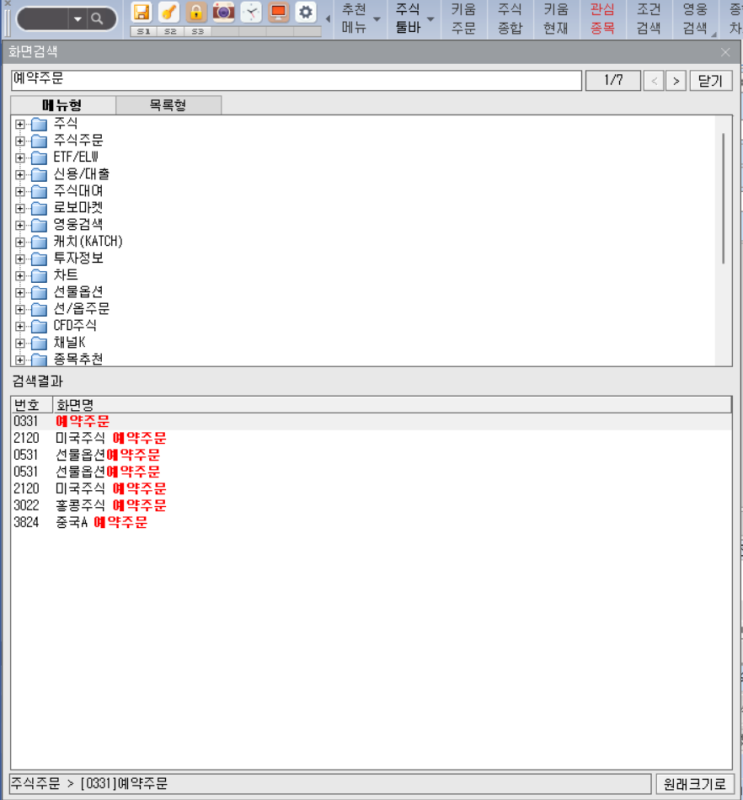
Task: Go to next search result with > button
Action: point(676,81)
